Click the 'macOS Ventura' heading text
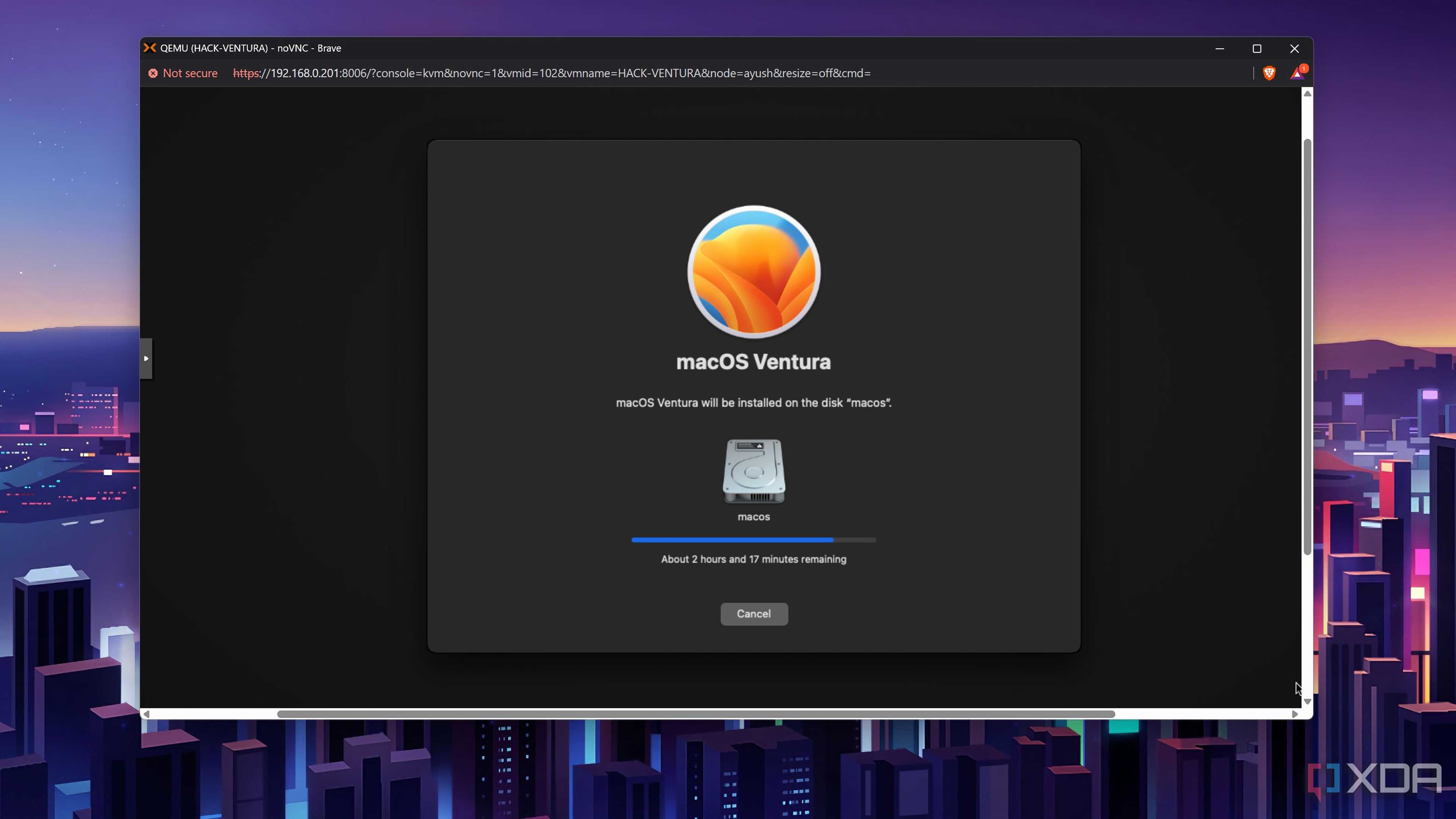This screenshot has width=1456, height=819. [753, 362]
